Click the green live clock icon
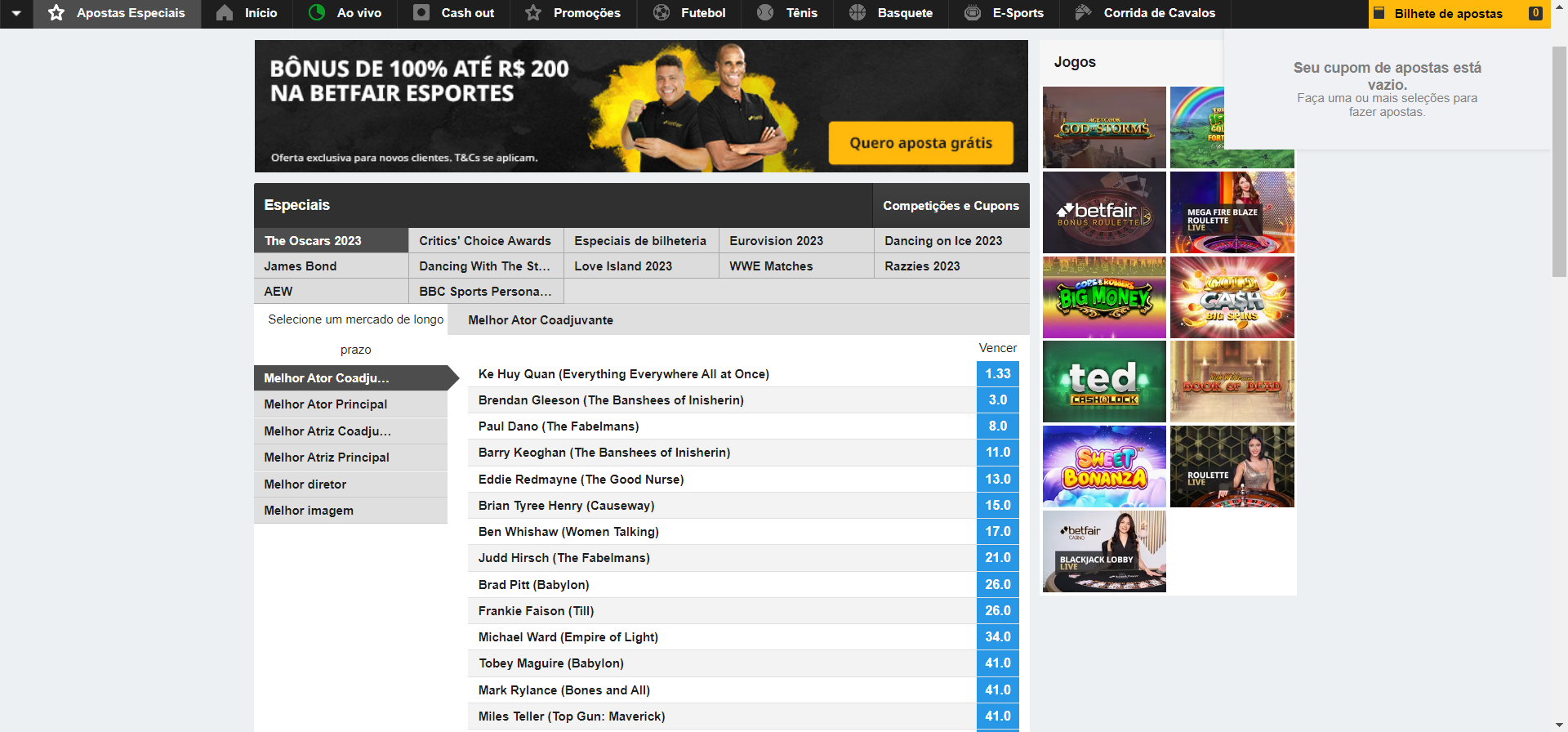This screenshot has width=1568, height=732. point(317,13)
